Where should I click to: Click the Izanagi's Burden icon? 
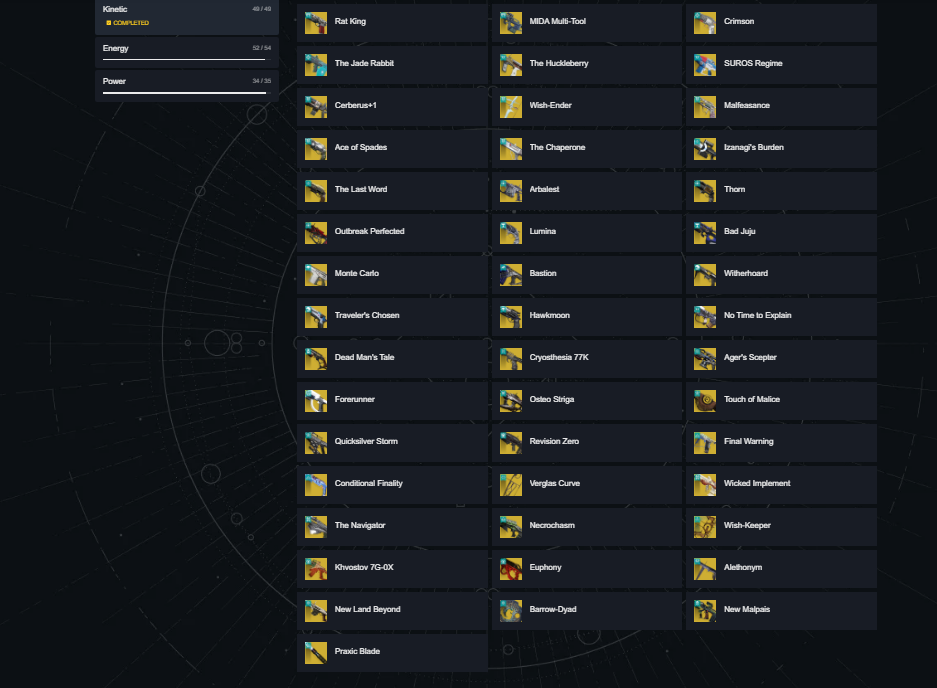(705, 149)
